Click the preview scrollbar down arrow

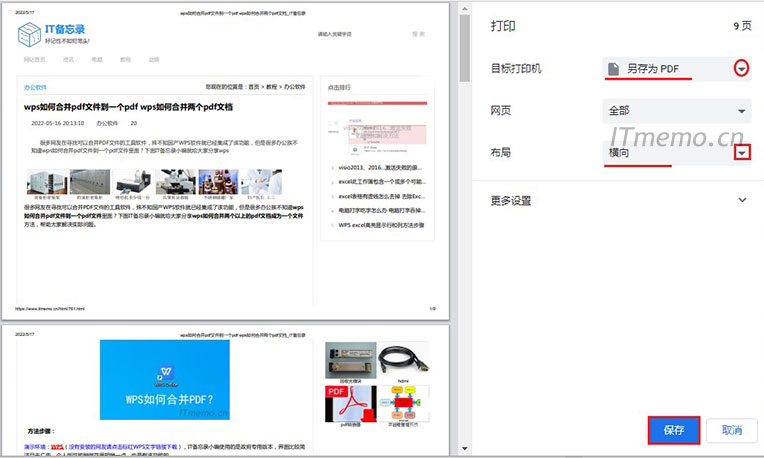(464, 448)
